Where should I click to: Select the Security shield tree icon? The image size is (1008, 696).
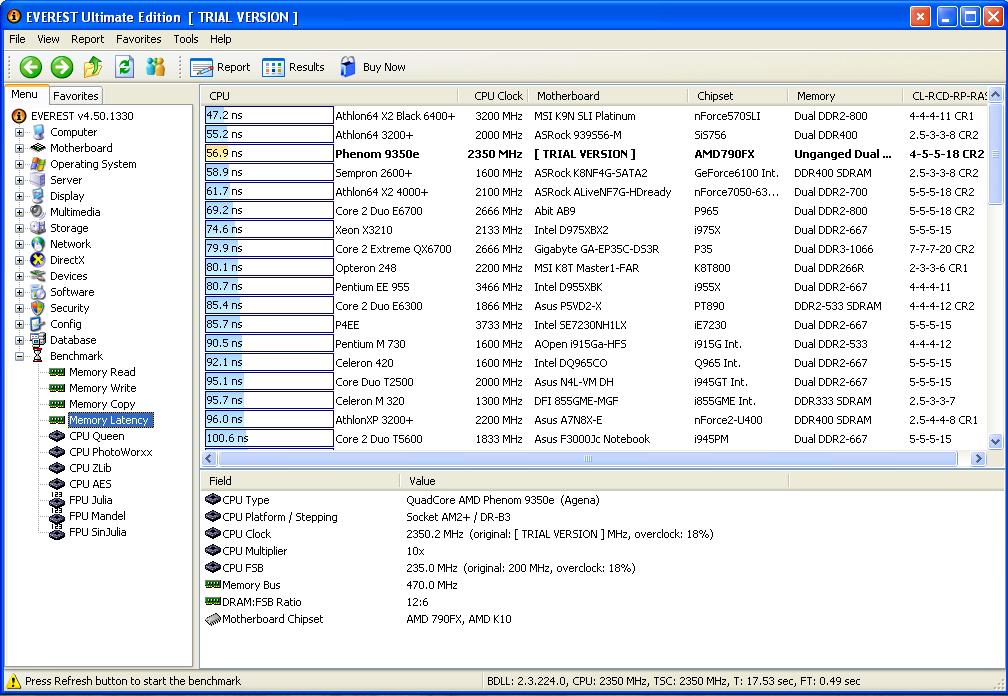tap(39, 308)
